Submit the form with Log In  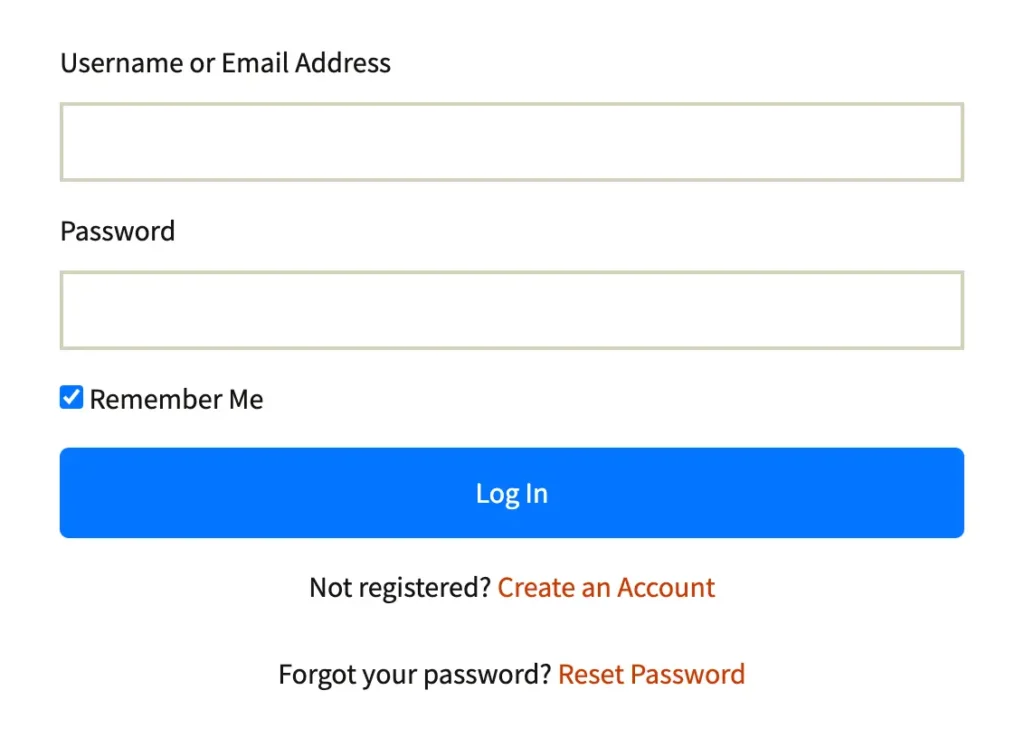click(x=512, y=492)
